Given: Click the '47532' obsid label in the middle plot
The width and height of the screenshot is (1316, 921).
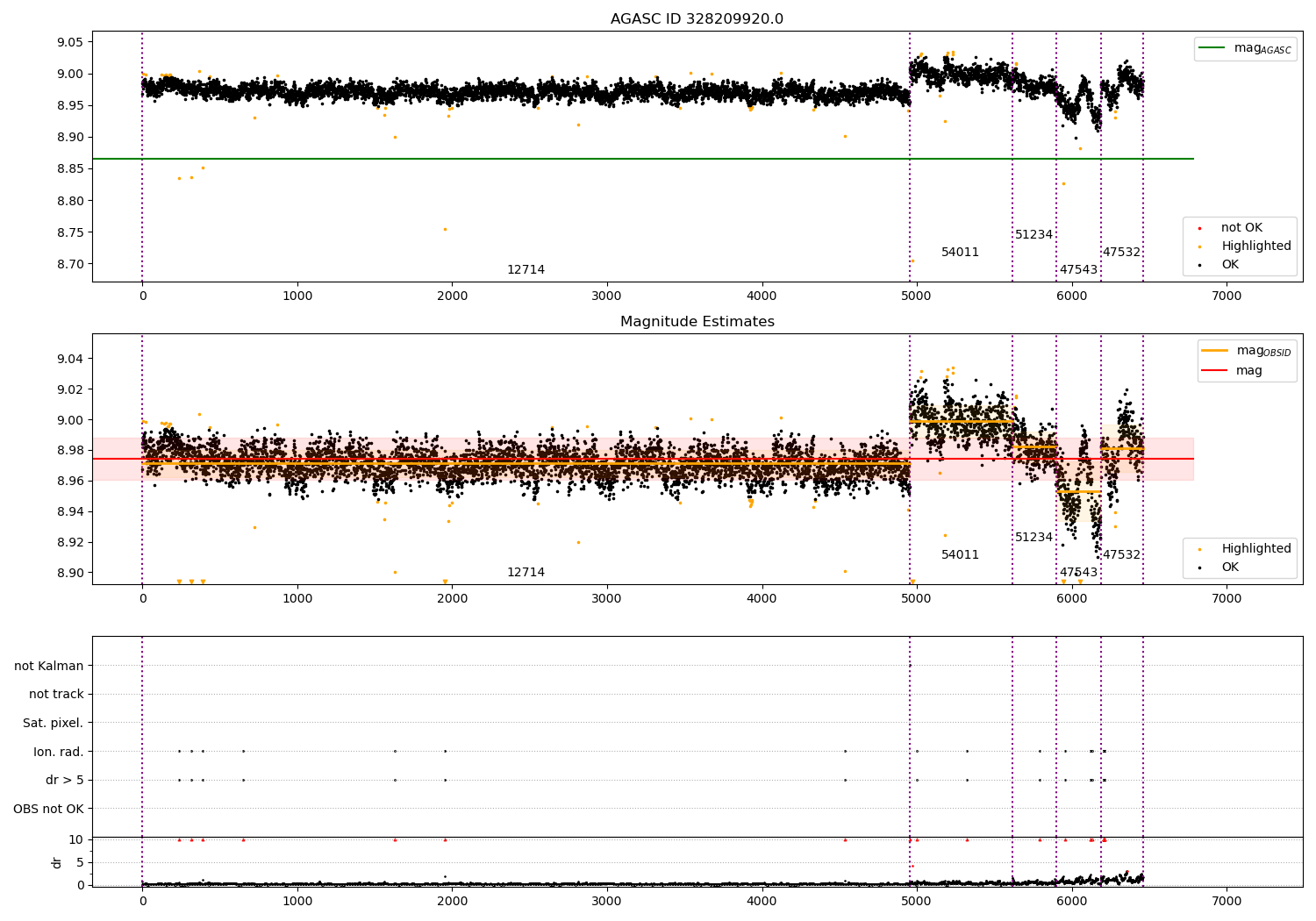Looking at the screenshot, I should point(1121,555).
